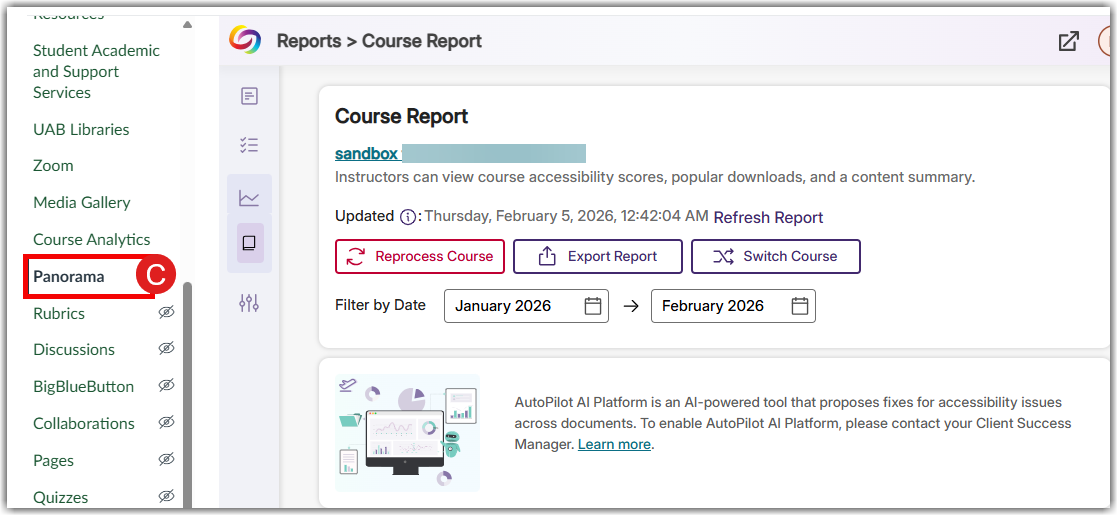1118x516 pixels.
Task: Click the Reprocess Course button
Action: [x=420, y=256]
